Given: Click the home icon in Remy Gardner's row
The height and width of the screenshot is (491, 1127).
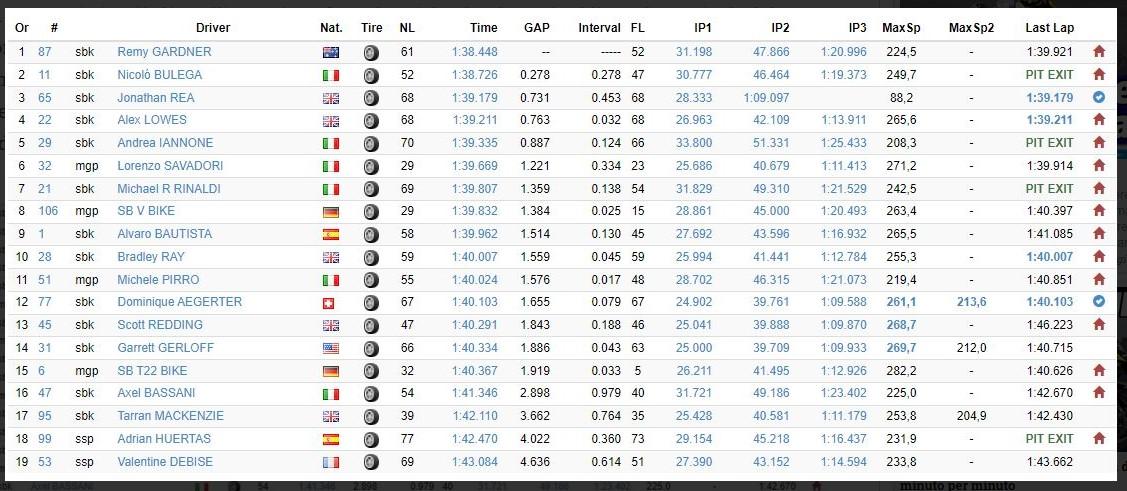Looking at the screenshot, I should 1098,52.
